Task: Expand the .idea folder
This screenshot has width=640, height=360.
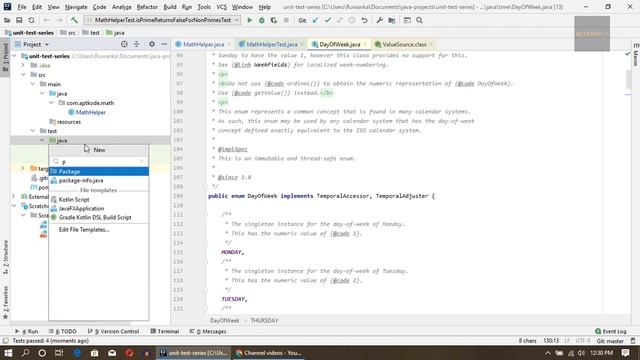Action: (x=23, y=65)
